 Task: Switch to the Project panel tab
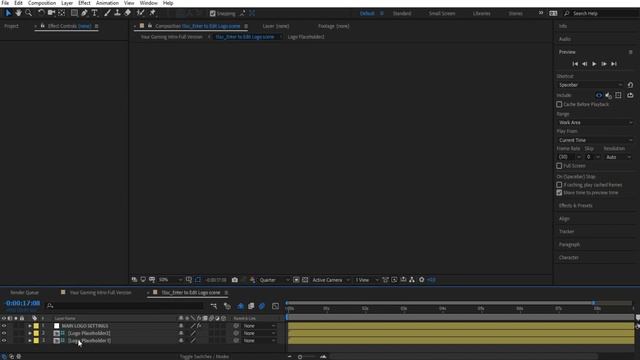tap(11, 26)
